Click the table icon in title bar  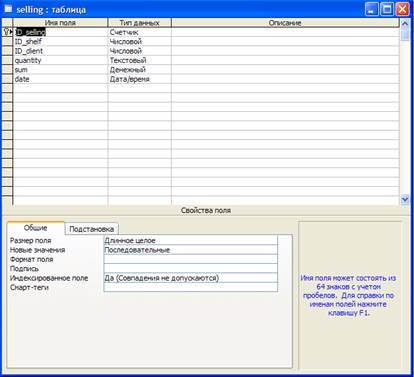8,9
